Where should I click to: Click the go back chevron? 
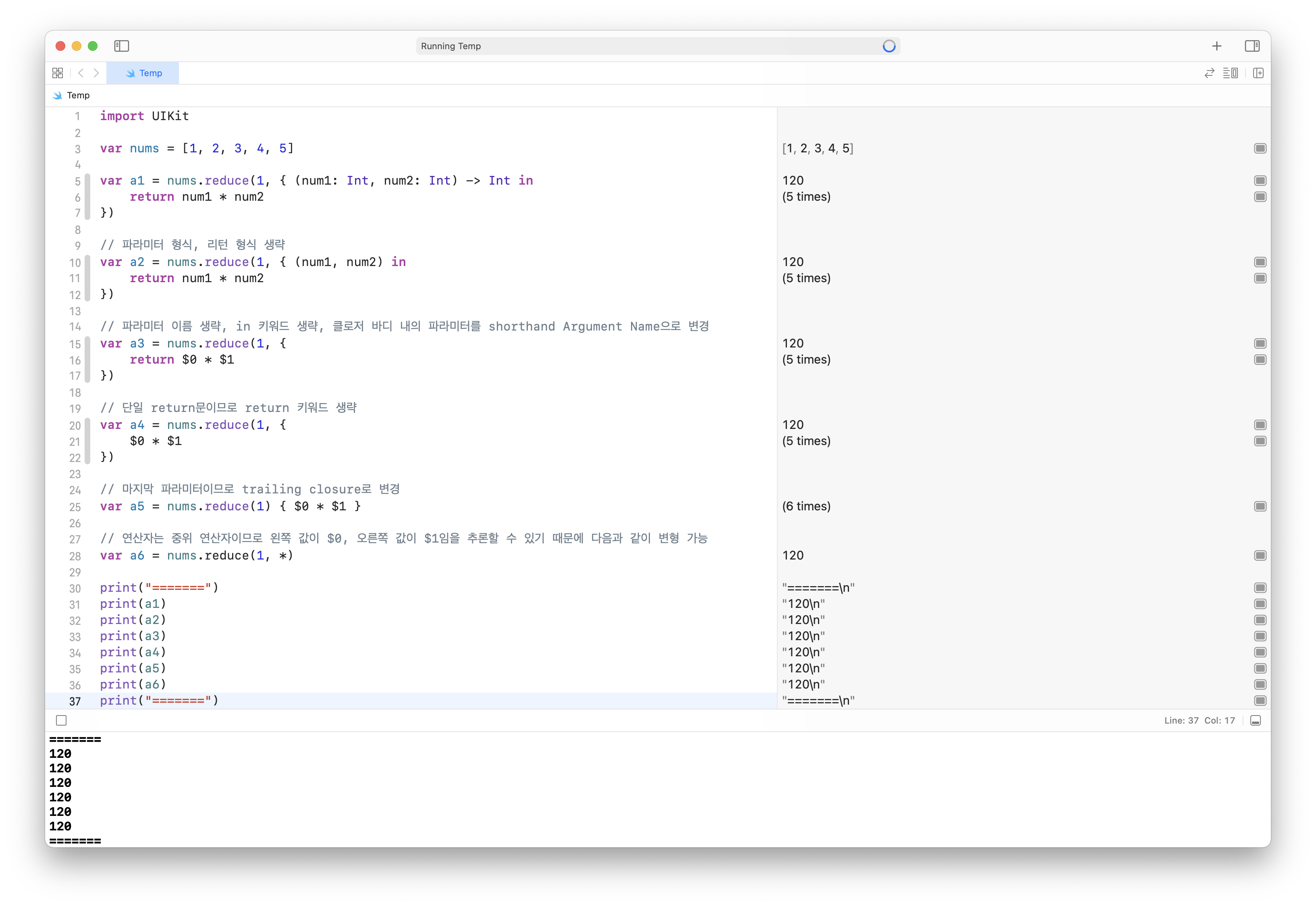click(x=81, y=73)
